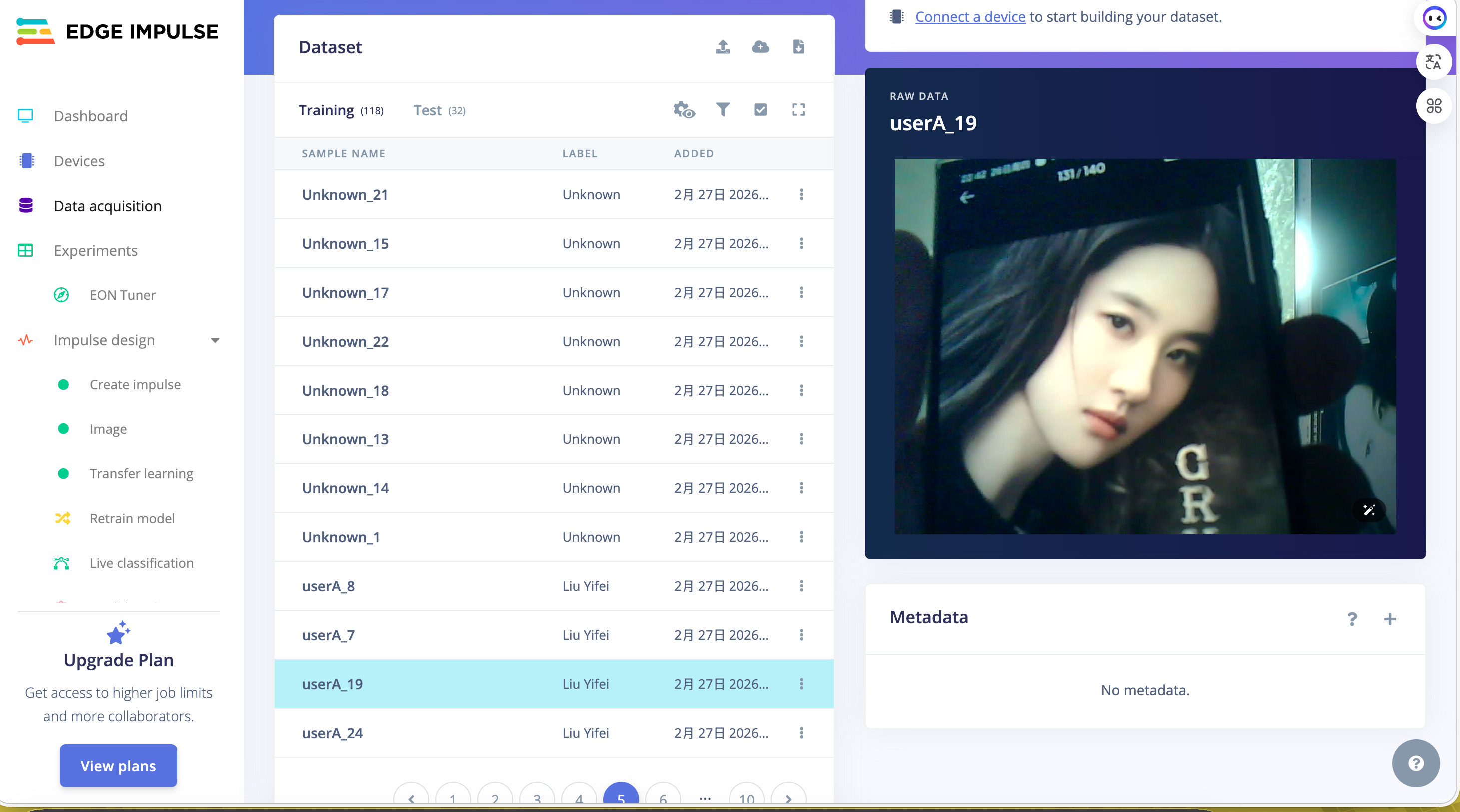Expand the dataset list to fullscreen
The image size is (1460, 812).
[x=798, y=109]
